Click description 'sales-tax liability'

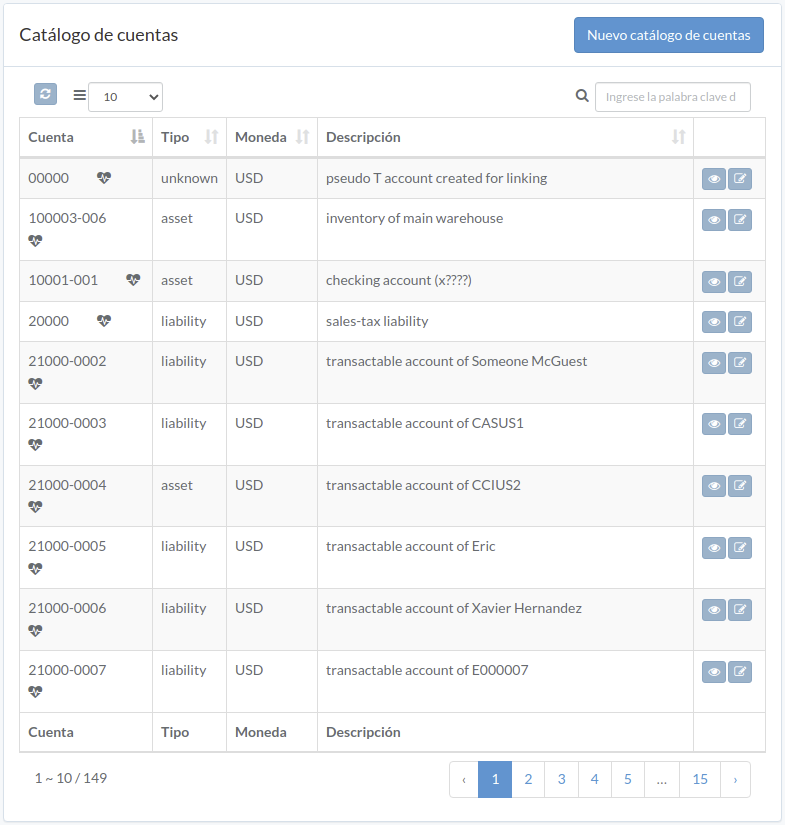377,321
